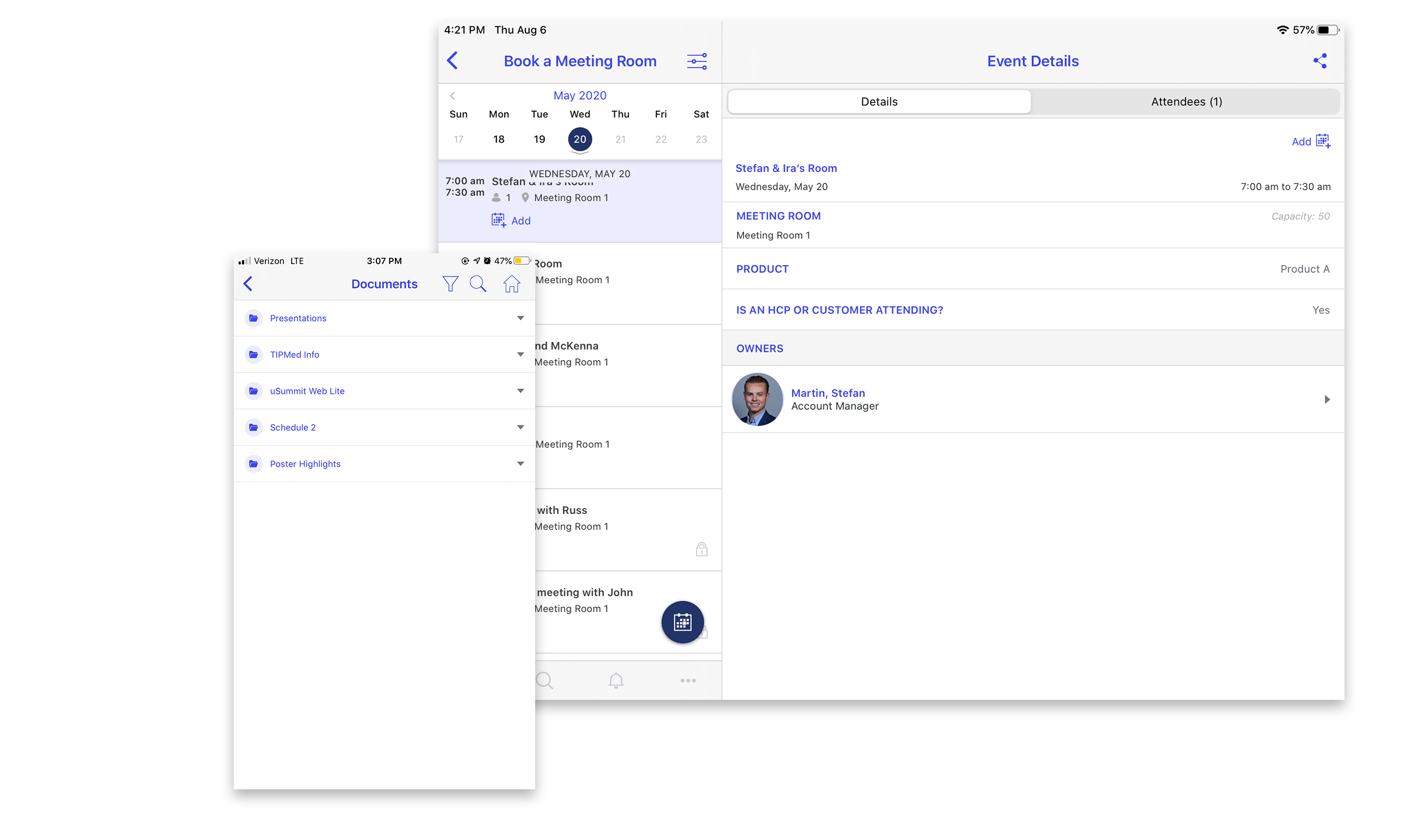Select Wednesday 20 in calendar
Screen dimensions: 1406x840
click(580, 139)
